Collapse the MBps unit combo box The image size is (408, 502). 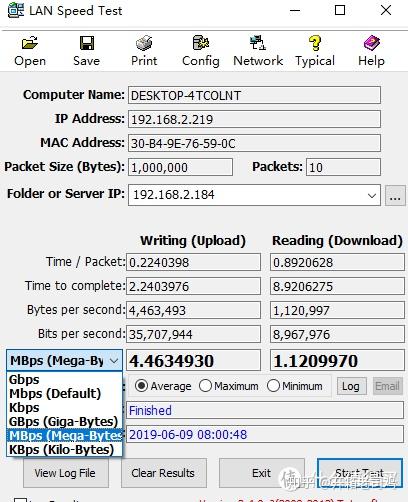click(x=114, y=361)
